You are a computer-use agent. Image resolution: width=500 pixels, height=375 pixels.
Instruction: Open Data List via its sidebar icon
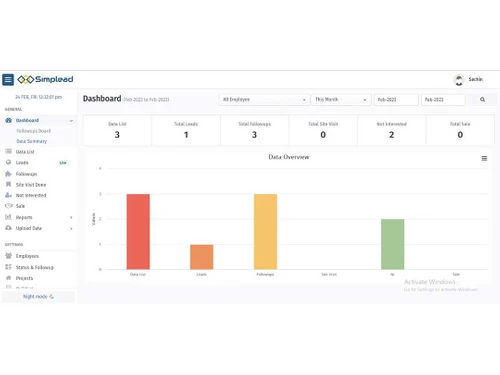coord(8,152)
